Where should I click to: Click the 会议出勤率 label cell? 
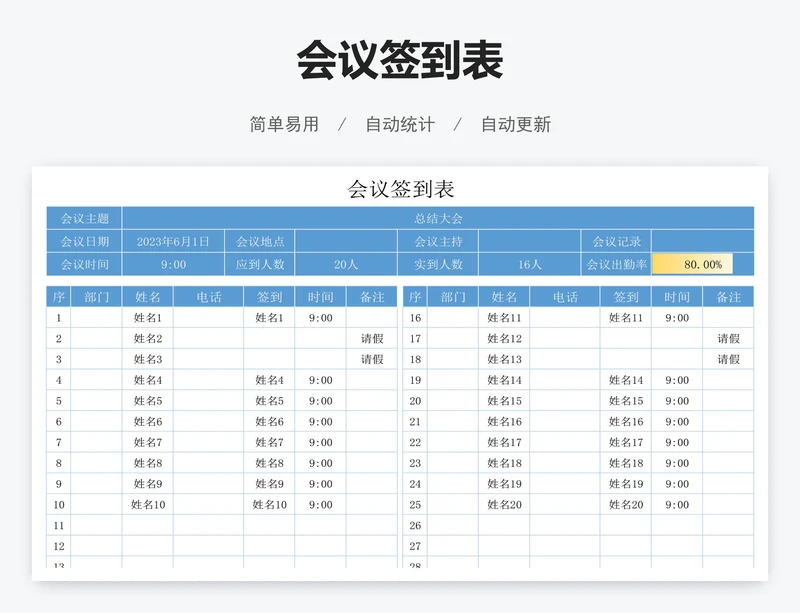pyautogui.click(x=616, y=264)
